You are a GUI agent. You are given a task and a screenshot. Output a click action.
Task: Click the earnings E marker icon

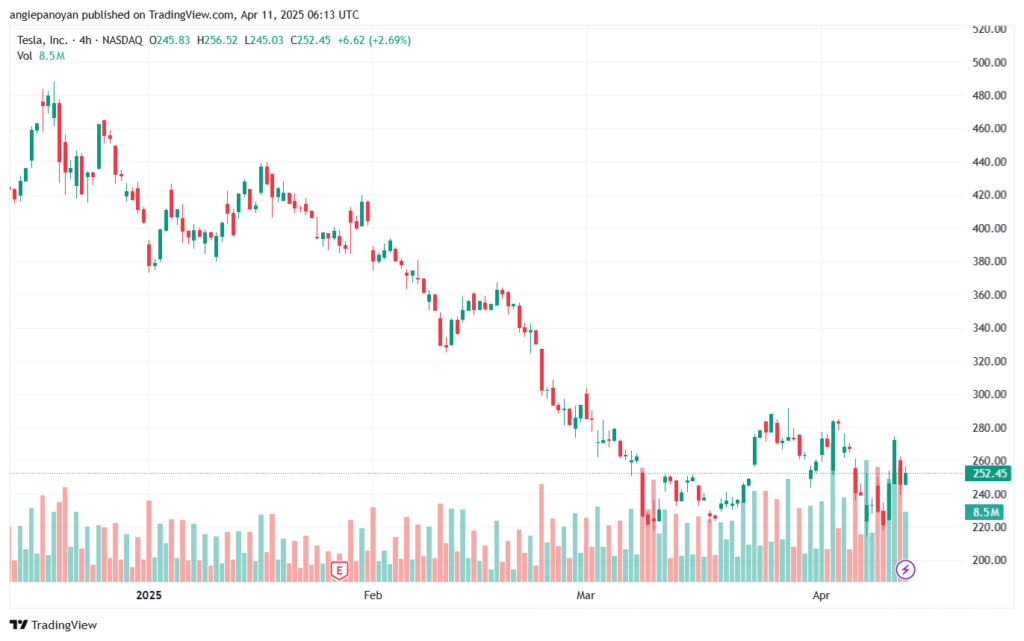338,571
